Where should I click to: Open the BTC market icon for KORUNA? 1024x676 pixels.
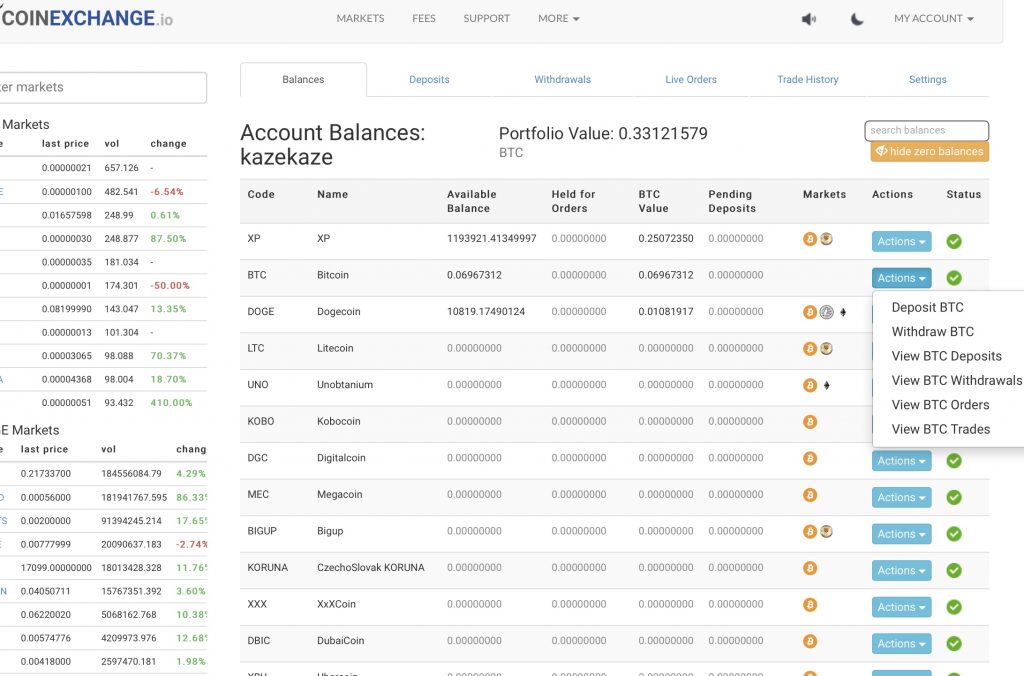(810, 568)
